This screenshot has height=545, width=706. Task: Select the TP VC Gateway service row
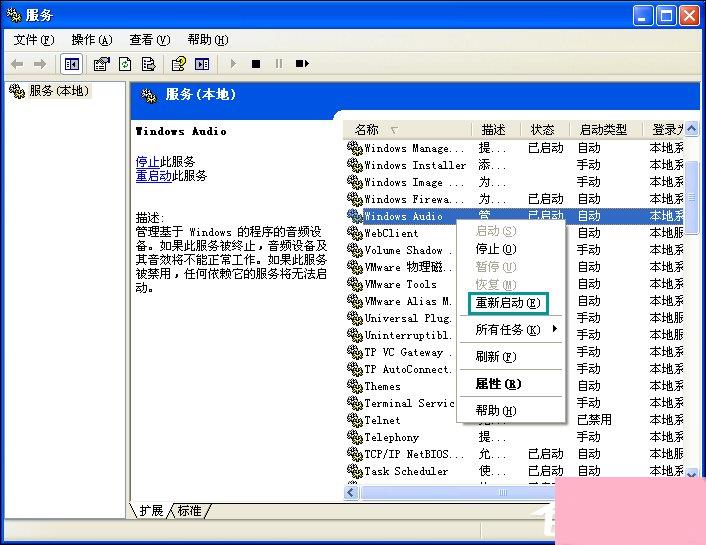pyautogui.click(x=513, y=352)
